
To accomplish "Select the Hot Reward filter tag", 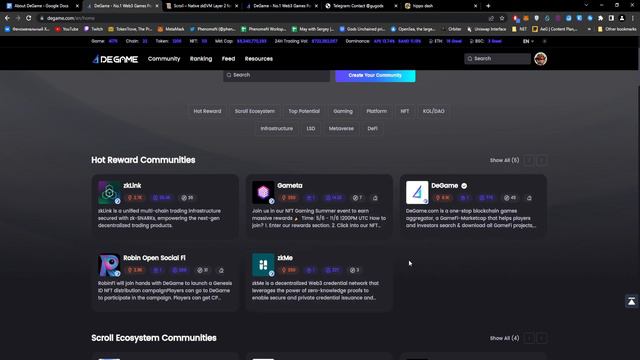I will click(x=207, y=111).
